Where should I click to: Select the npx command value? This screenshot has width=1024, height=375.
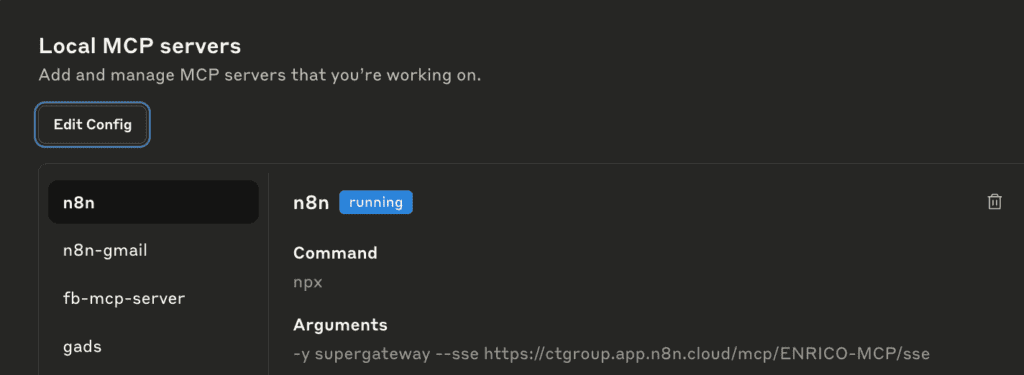point(308,284)
